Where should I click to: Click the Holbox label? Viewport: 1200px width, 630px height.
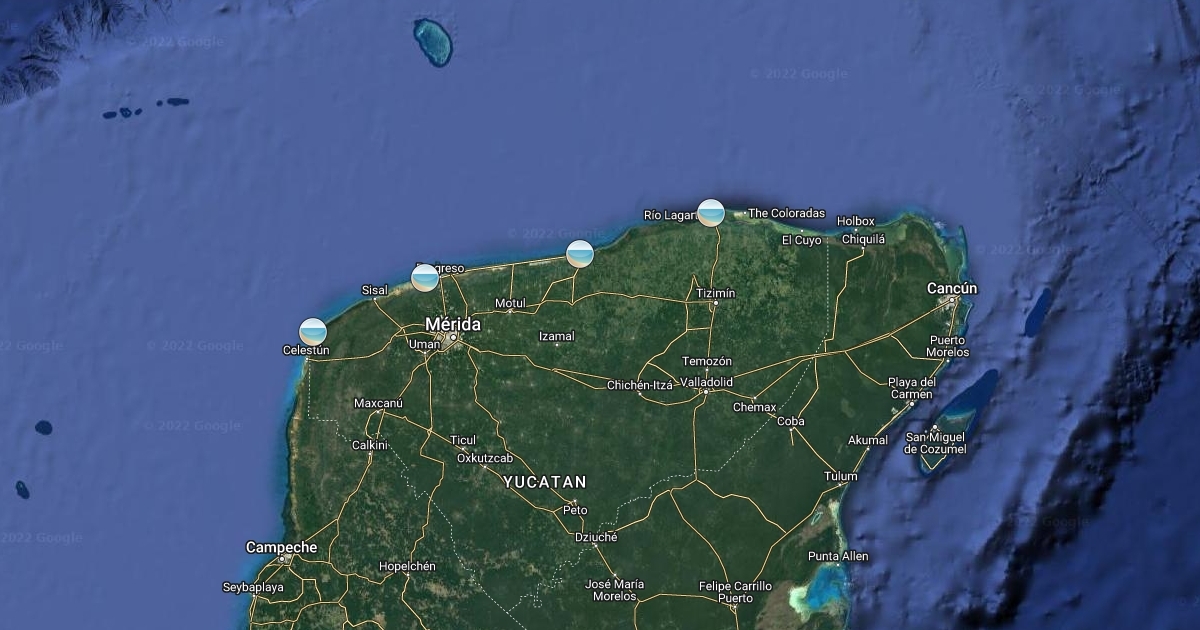[x=856, y=221]
